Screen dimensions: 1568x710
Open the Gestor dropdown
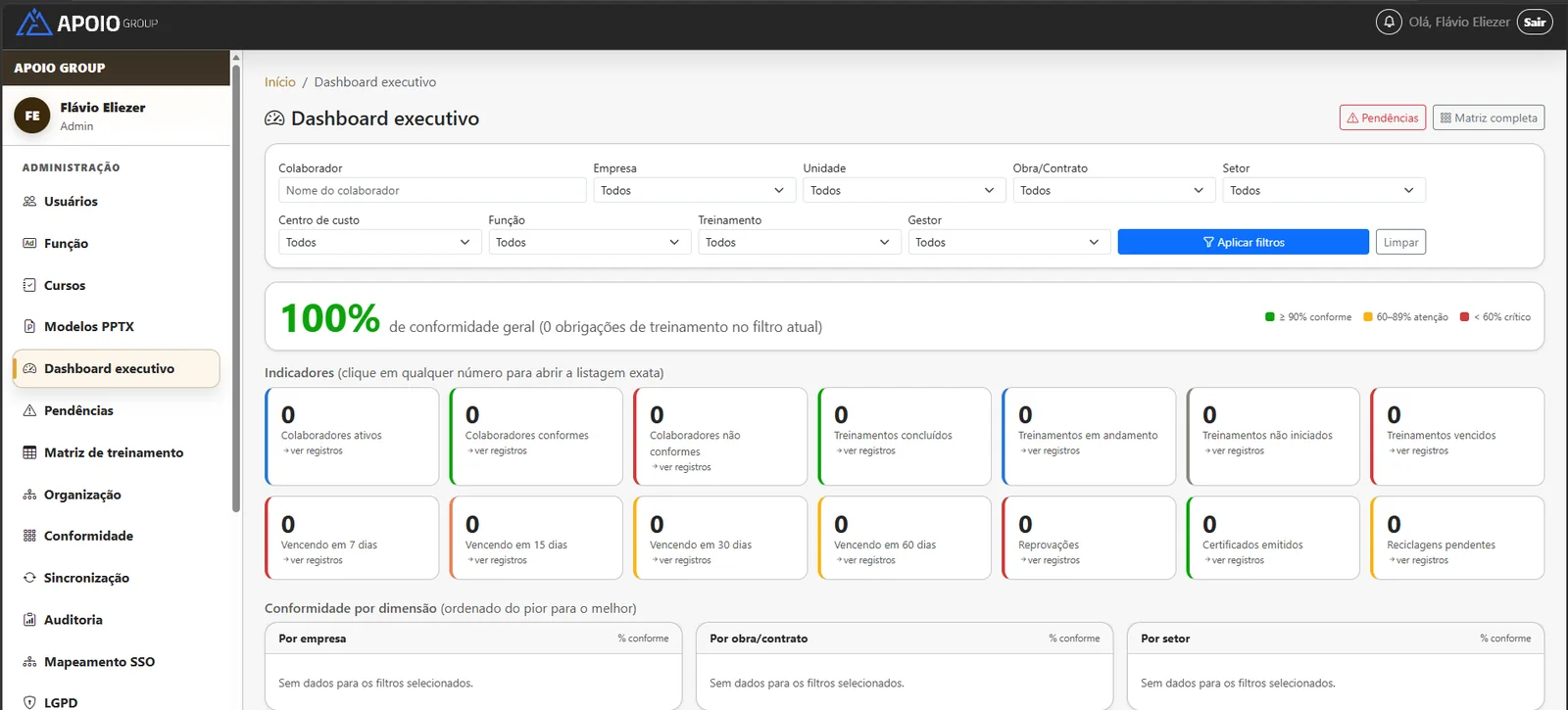(x=1008, y=243)
